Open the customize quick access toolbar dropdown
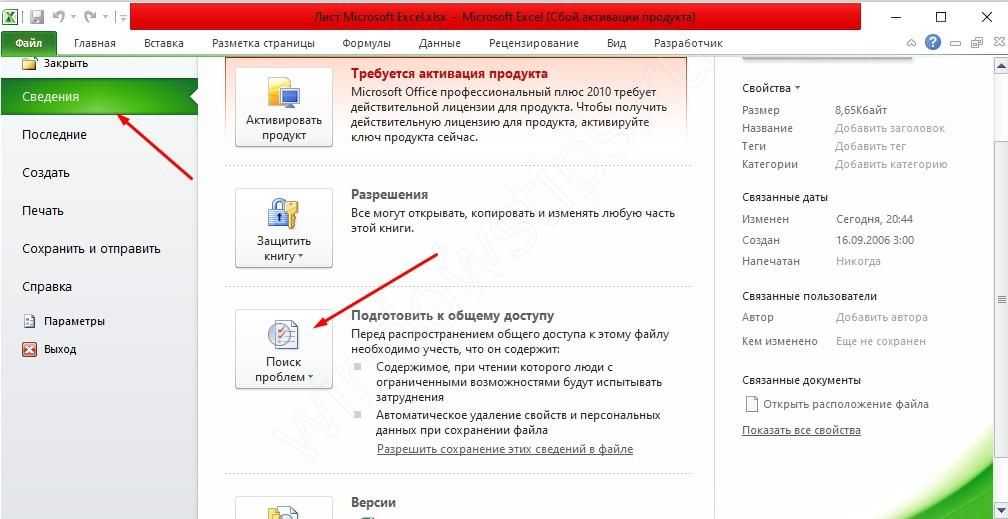This screenshot has width=1008, height=519. tap(121, 18)
